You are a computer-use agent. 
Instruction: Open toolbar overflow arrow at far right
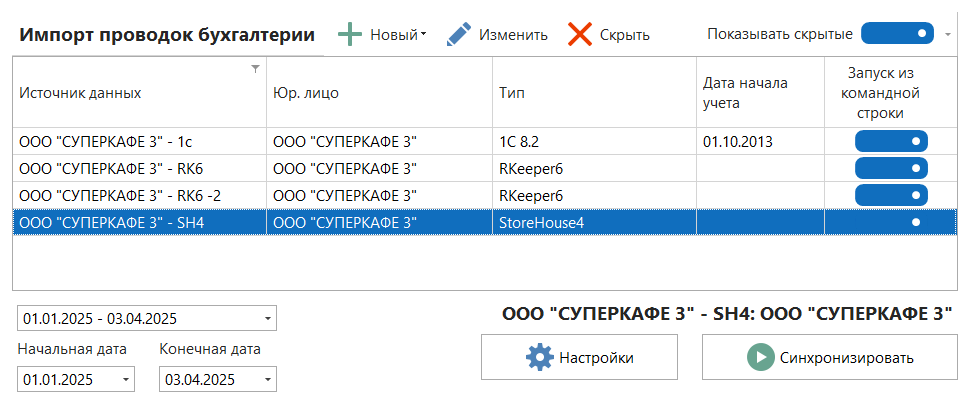pos(947,35)
